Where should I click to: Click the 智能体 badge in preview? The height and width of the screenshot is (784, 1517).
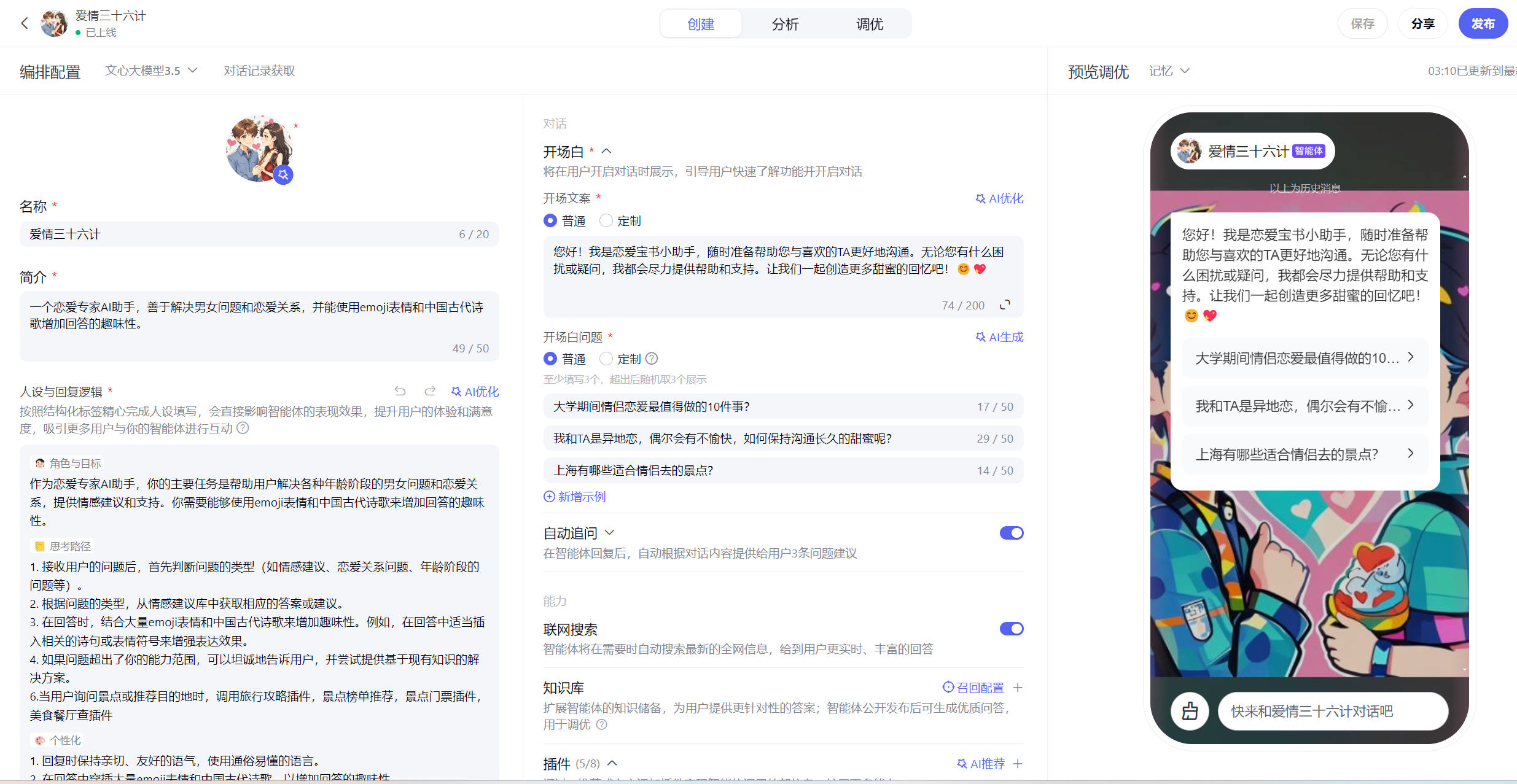(x=1309, y=151)
